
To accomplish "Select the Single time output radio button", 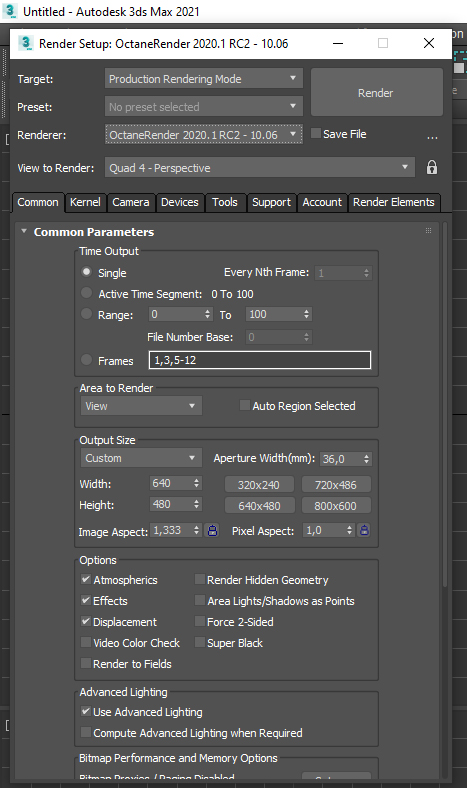I will (x=86, y=272).
